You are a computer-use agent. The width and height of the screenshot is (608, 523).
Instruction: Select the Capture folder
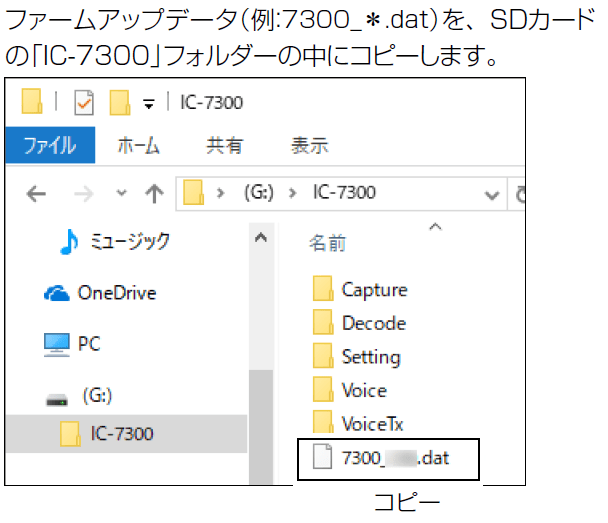pyautogui.click(x=373, y=290)
